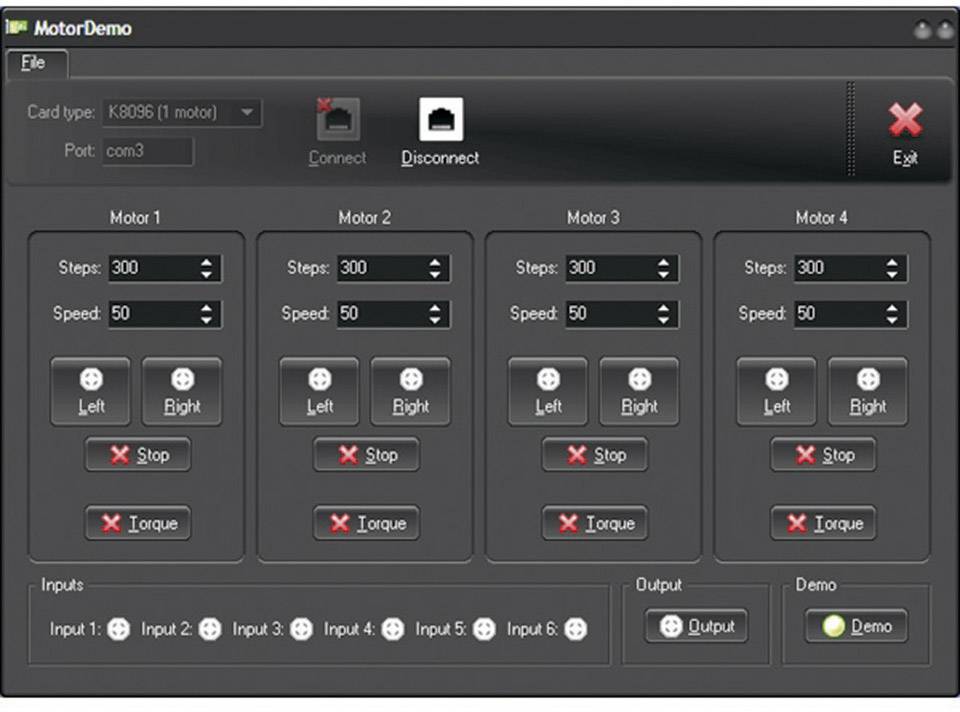
Task: Start the Demo mode
Action: (856, 626)
